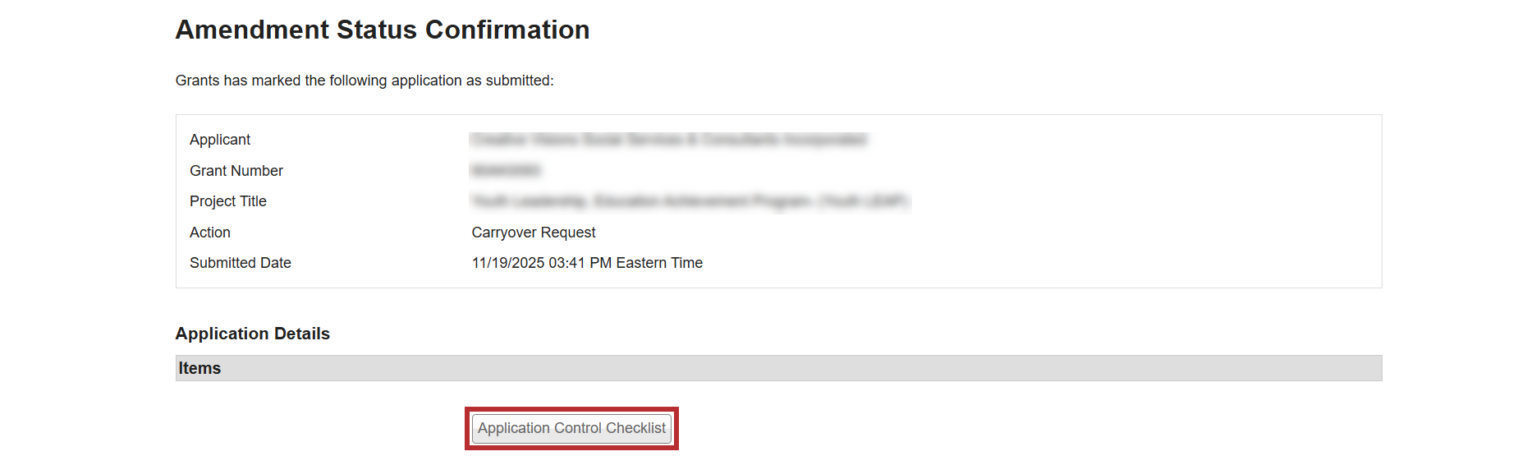Click the 11/19/2025 submitted date

(x=507, y=263)
